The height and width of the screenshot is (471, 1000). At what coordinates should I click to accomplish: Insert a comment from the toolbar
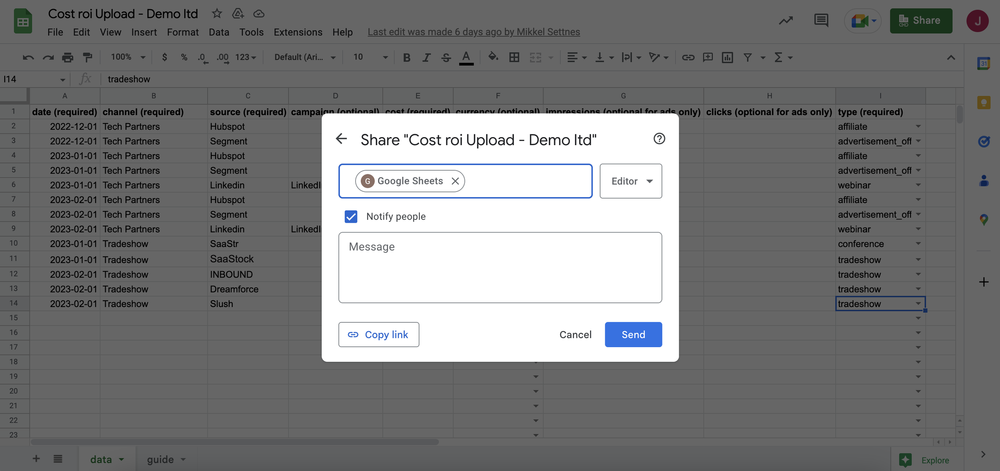pyautogui.click(x=707, y=57)
